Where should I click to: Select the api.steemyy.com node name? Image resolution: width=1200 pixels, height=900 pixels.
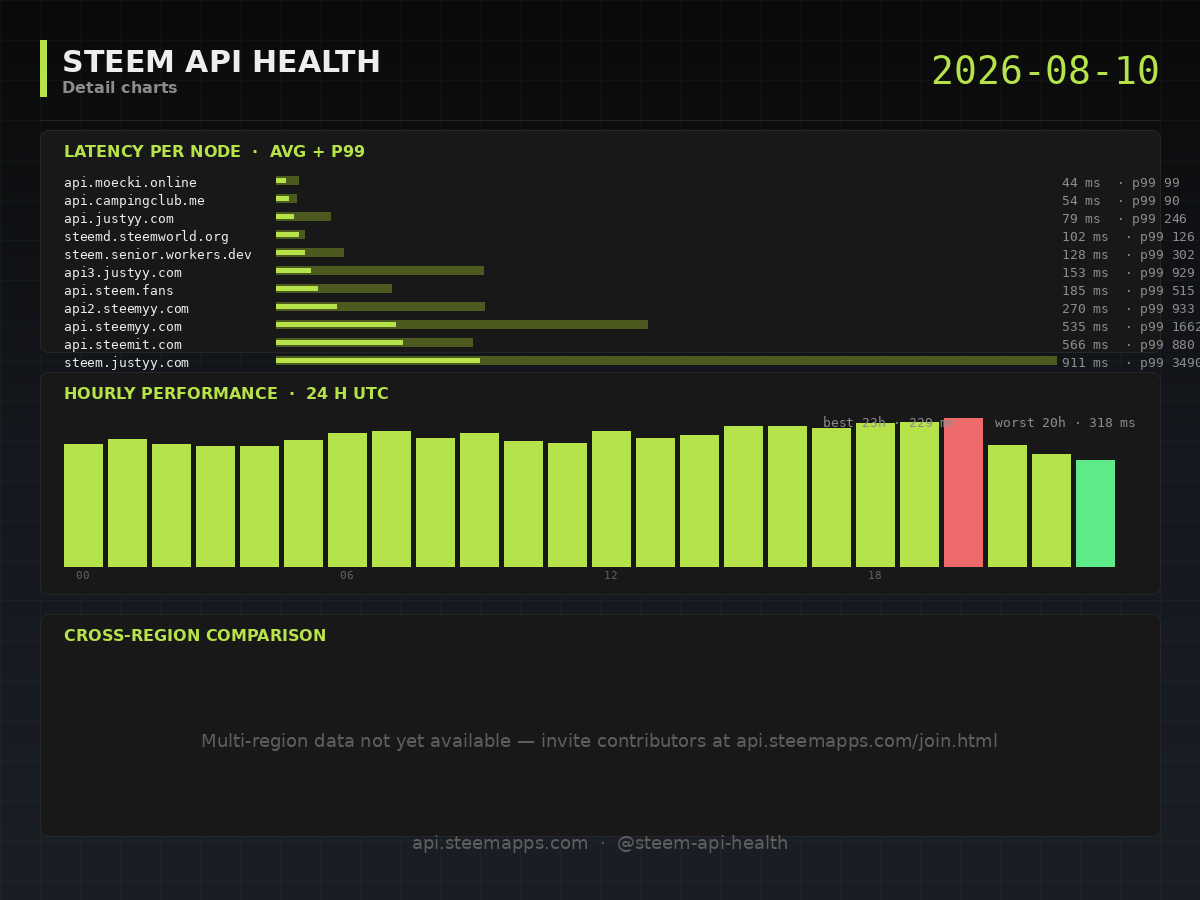point(122,327)
